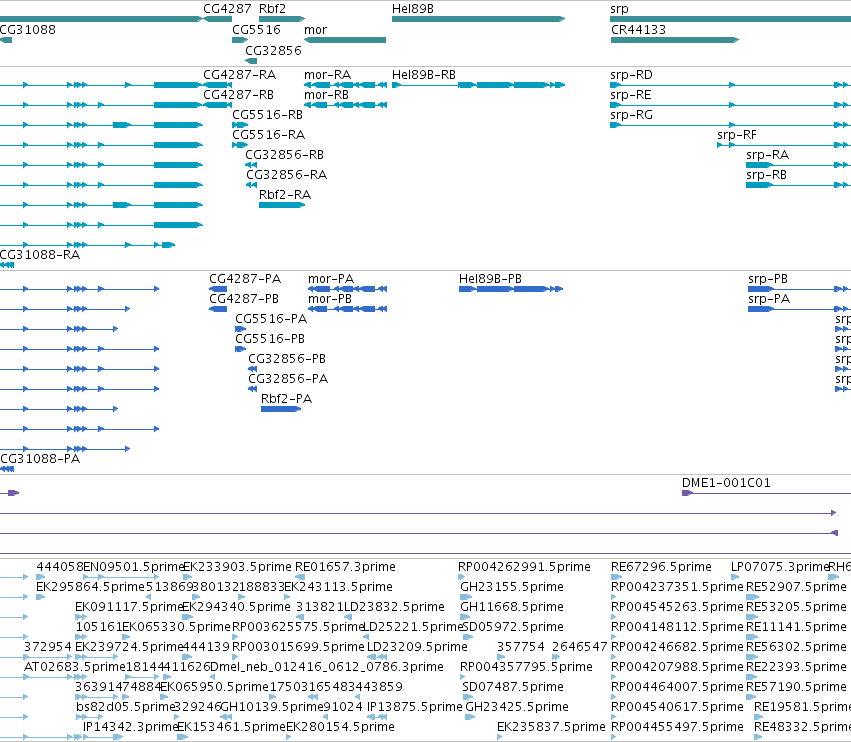Select the srp-RE transcript label
The image size is (851, 742).
(631, 95)
